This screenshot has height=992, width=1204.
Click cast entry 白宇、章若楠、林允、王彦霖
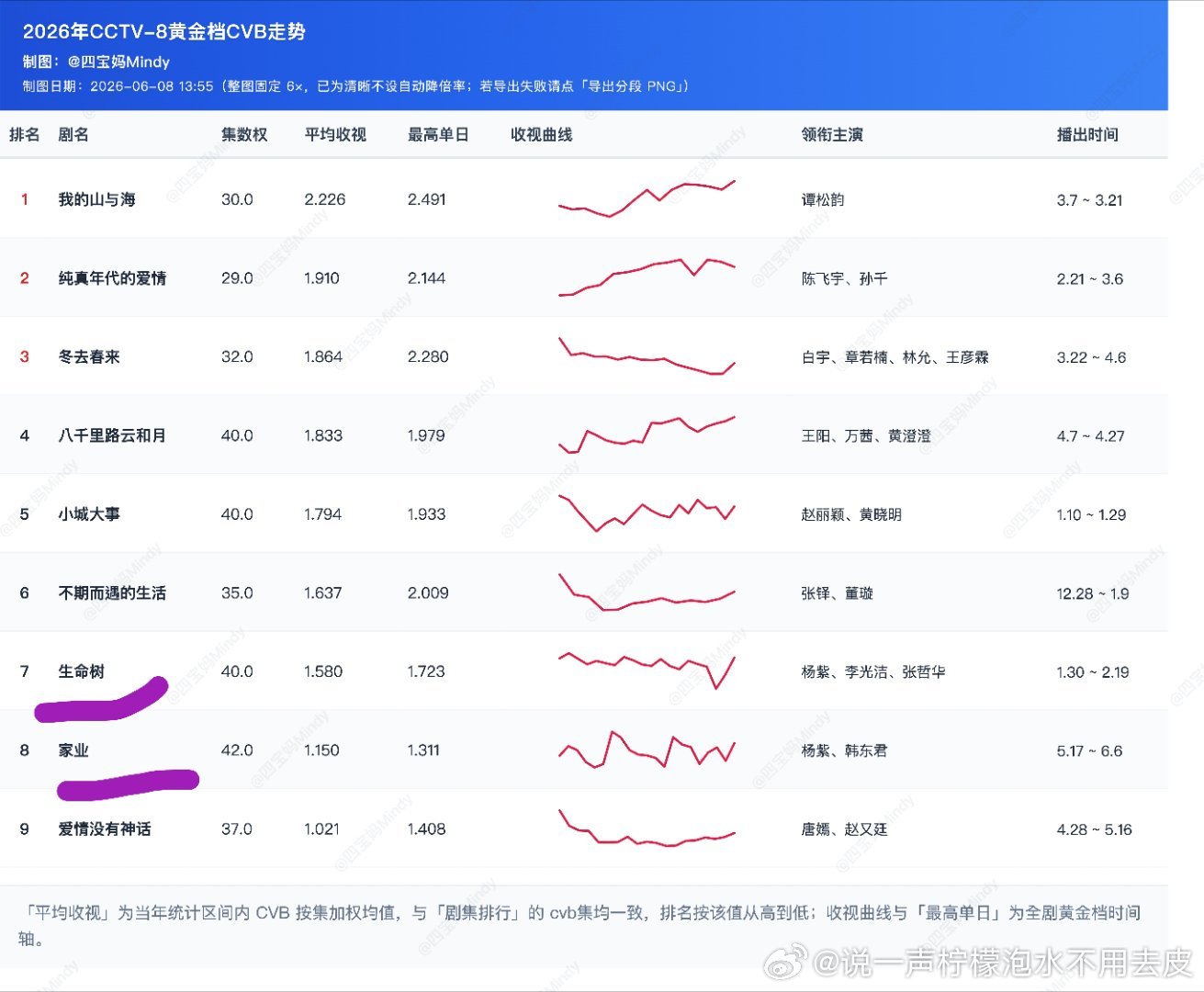[x=895, y=357]
